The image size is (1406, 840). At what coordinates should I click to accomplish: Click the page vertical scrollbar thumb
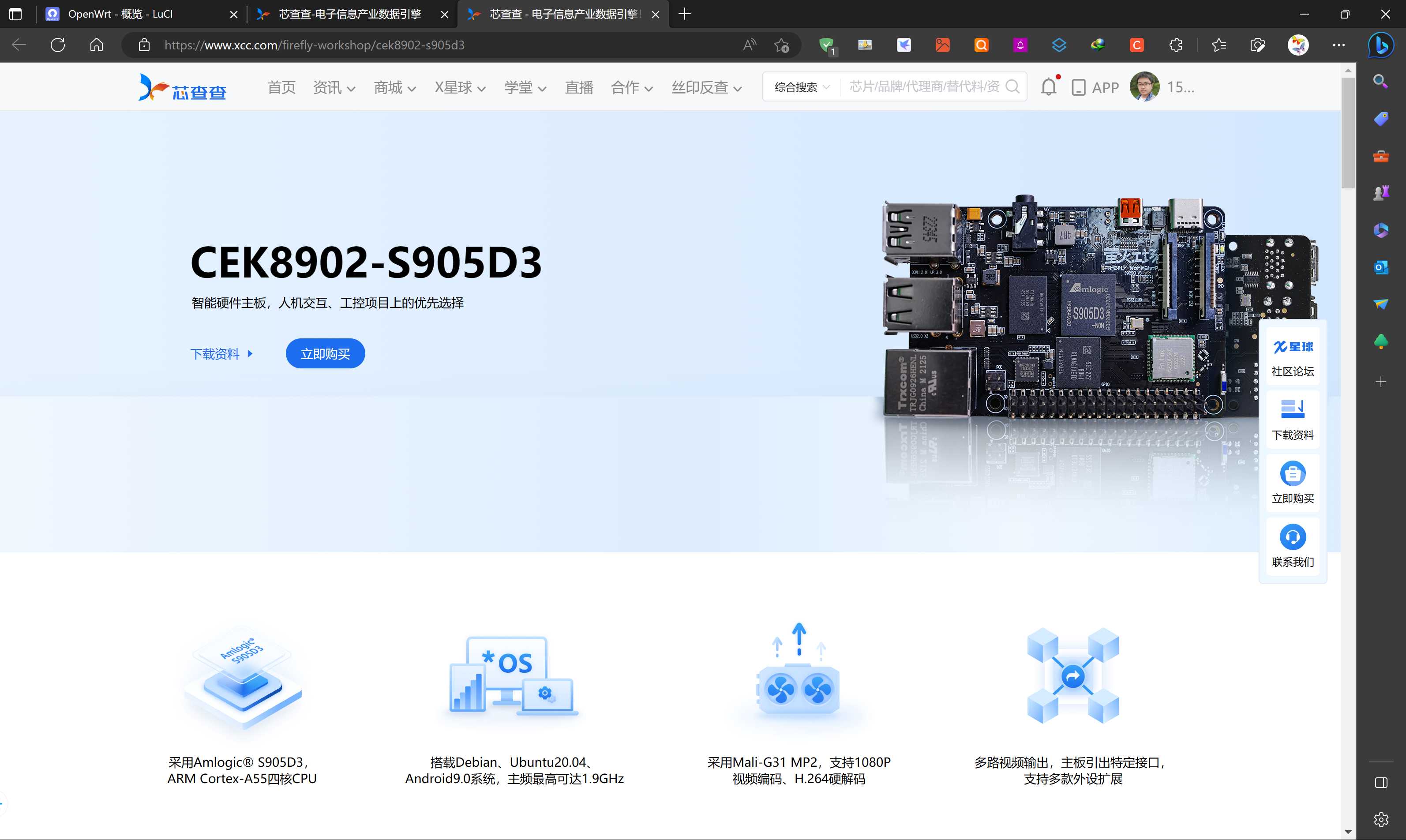[x=1348, y=132]
